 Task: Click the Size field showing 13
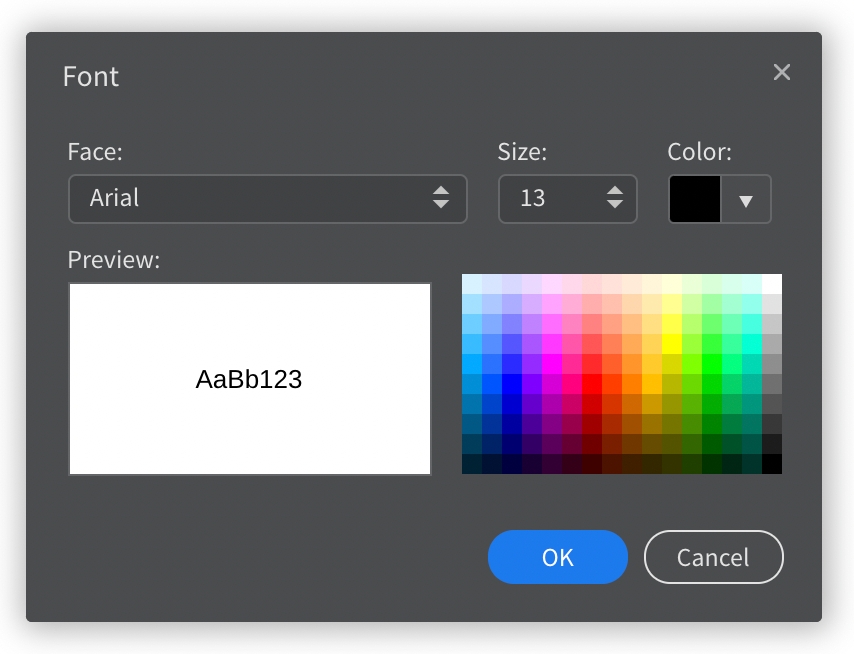568,199
